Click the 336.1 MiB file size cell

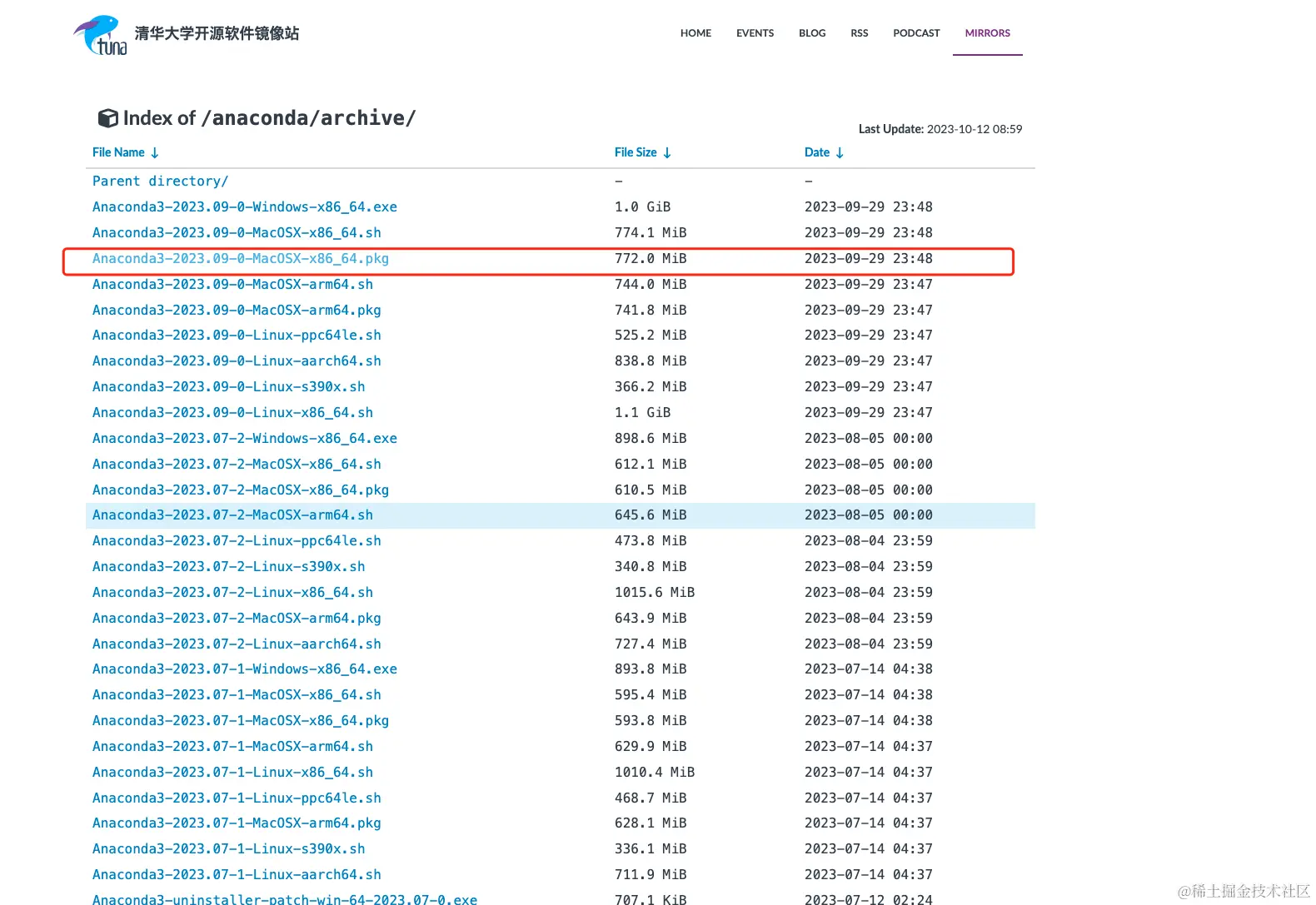[x=651, y=848]
